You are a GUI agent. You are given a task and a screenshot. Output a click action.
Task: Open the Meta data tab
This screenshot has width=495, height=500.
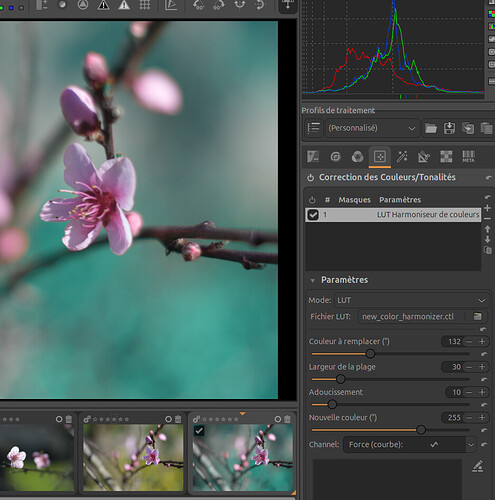(468, 156)
